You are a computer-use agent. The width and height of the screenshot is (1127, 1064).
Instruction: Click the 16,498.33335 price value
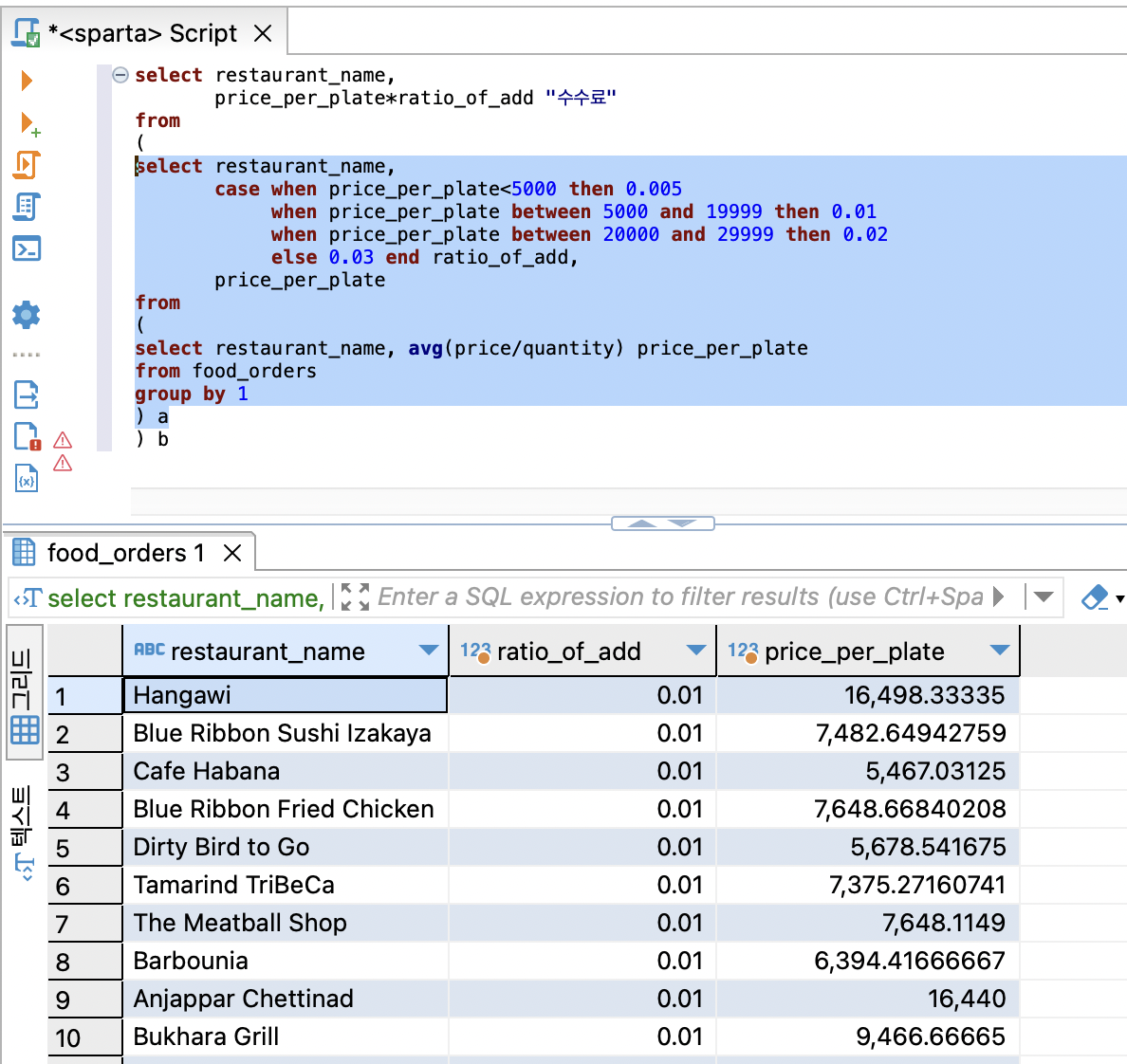pyautogui.click(x=924, y=695)
